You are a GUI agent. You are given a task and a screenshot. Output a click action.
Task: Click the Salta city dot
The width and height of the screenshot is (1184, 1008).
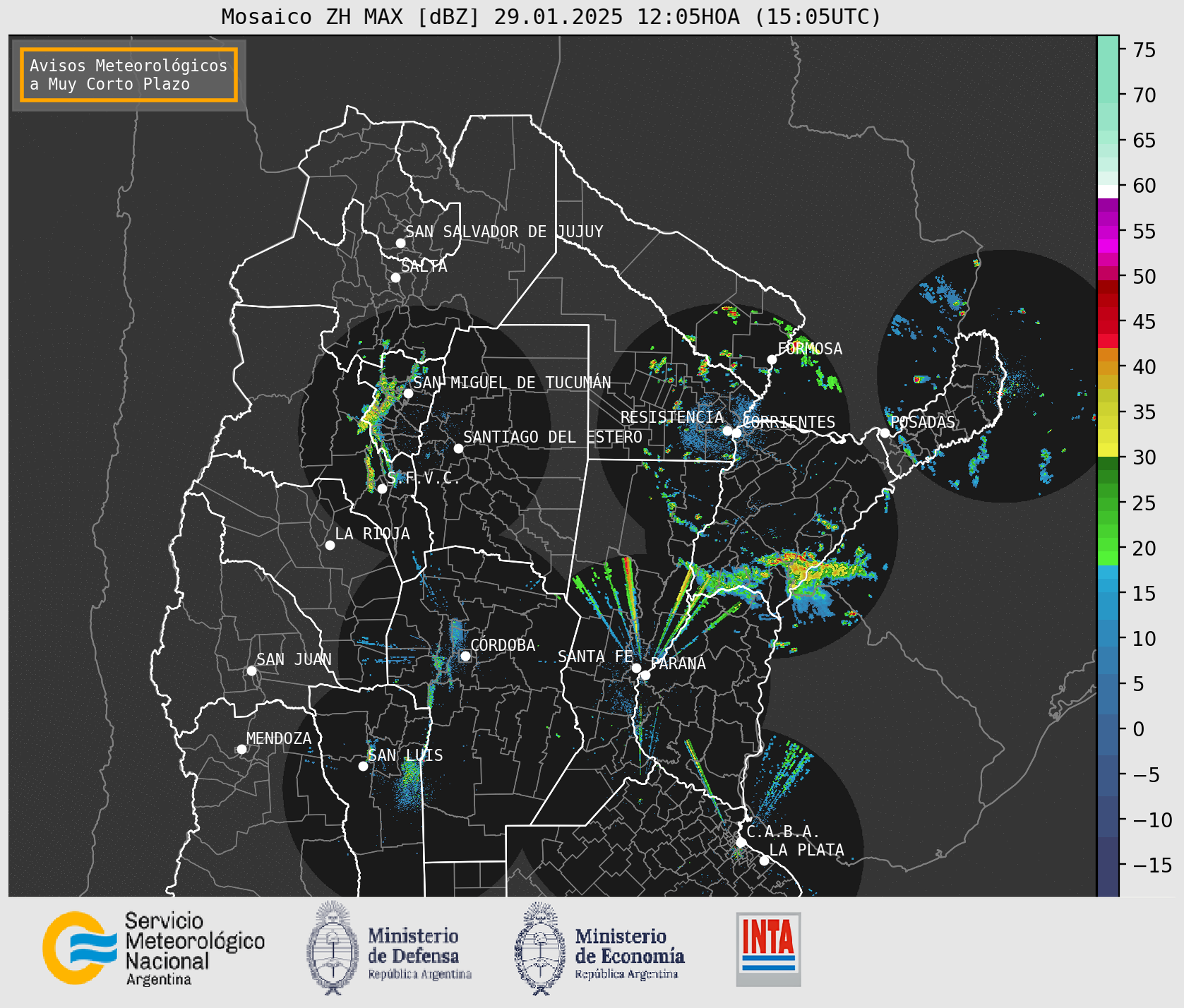pyautogui.click(x=396, y=277)
